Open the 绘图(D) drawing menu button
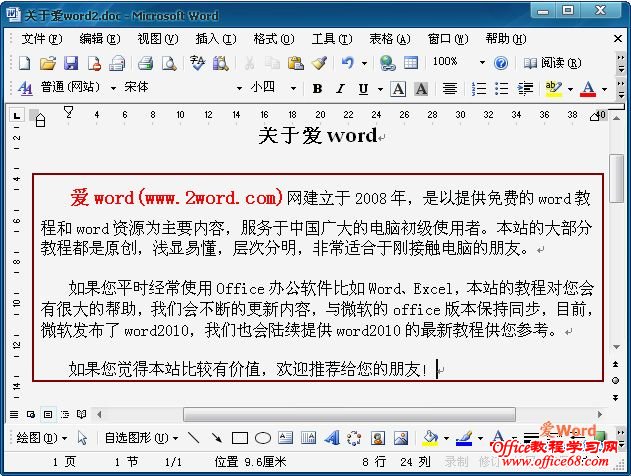631x476 pixels. (41, 438)
